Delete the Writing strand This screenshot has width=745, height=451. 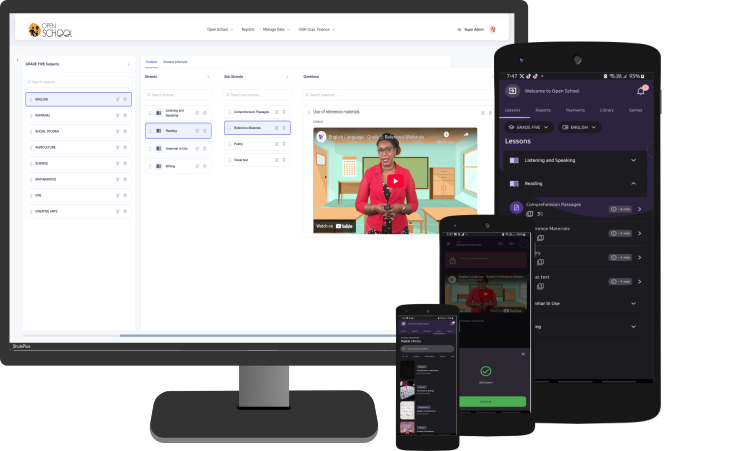pyautogui.click(x=205, y=166)
